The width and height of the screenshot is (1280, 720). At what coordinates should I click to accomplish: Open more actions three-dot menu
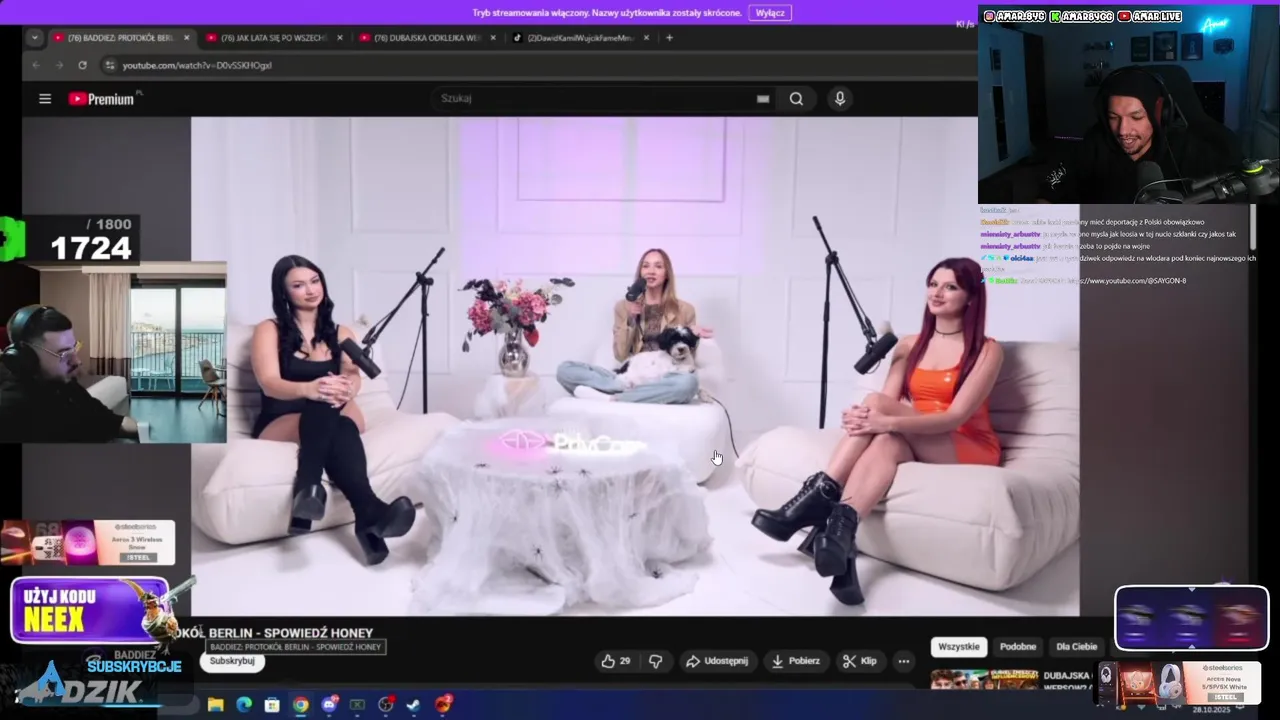(903, 661)
